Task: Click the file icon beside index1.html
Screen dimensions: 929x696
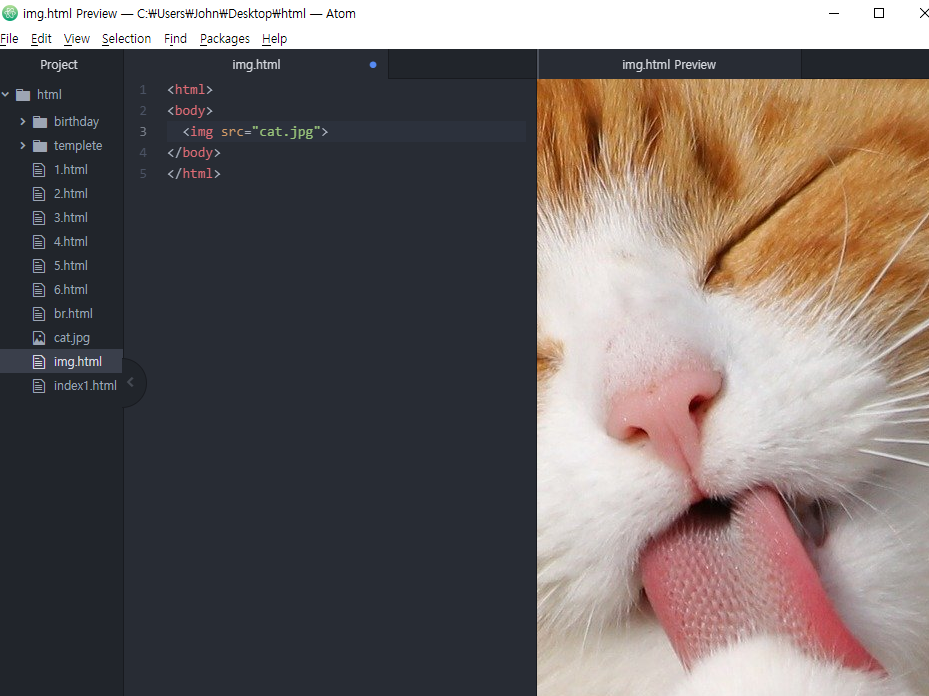Action: (39, 386)
